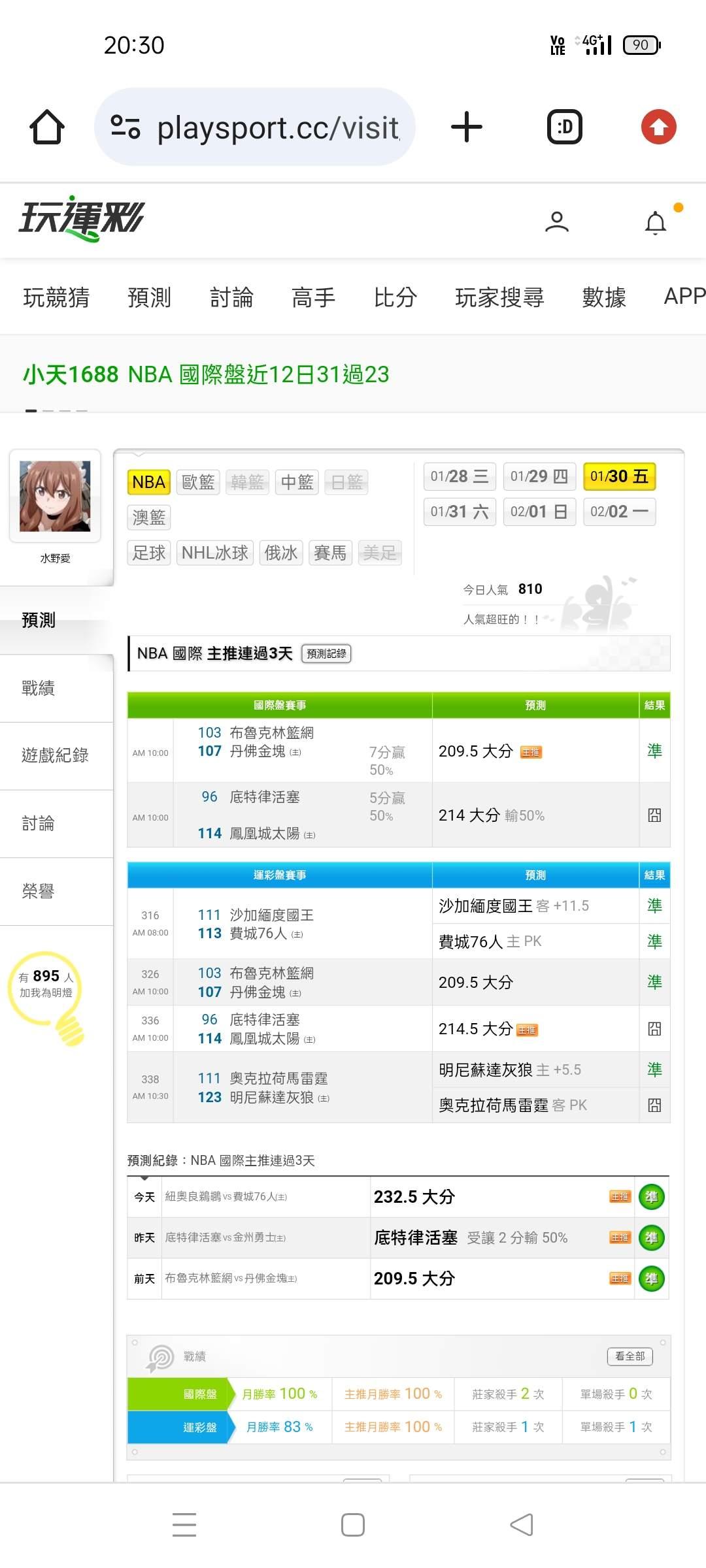This screenshot has height=1568, width=706.
Task: Open the 高手 navigation menu item
Action: click(x=313, y=297)
